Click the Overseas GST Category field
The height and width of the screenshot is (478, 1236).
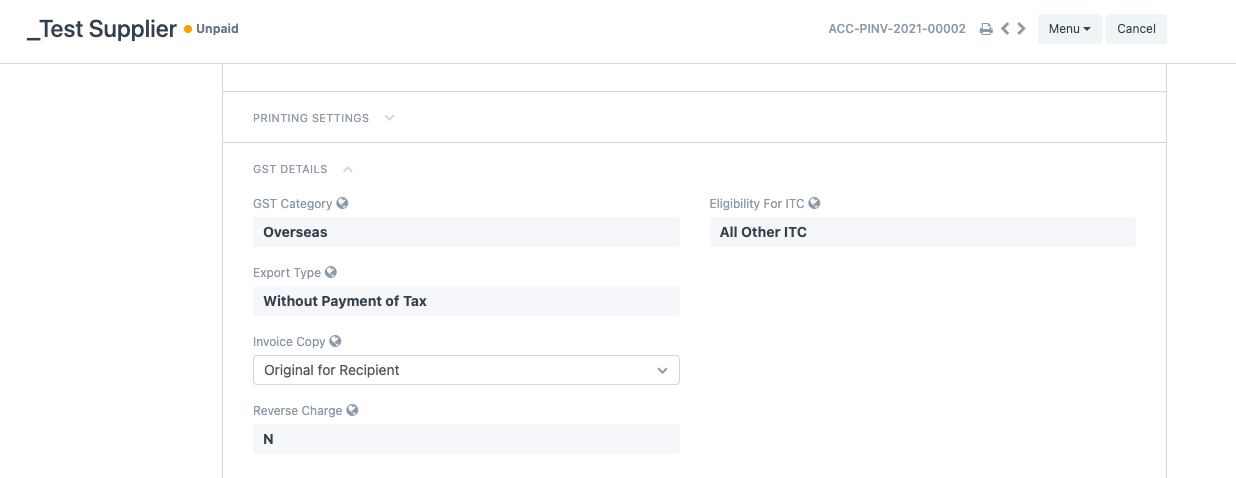[x=466, y=232]
